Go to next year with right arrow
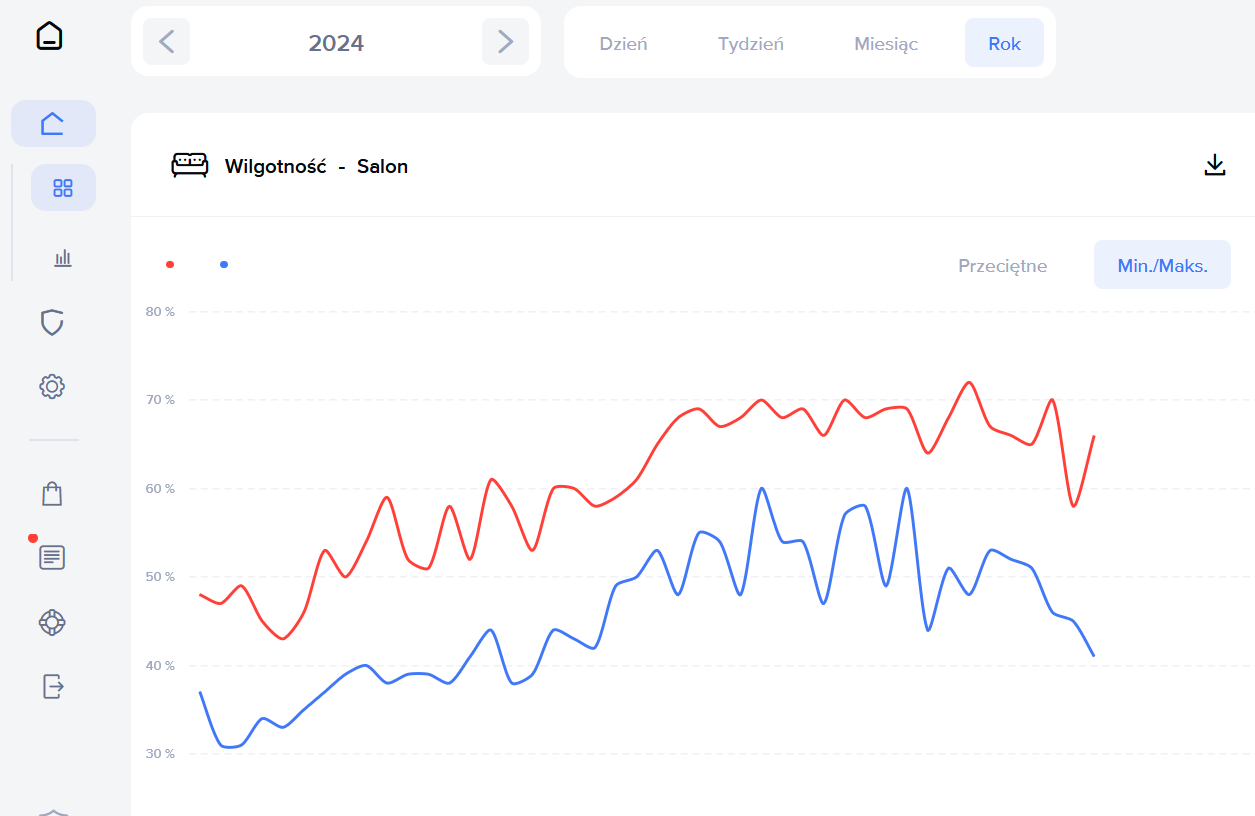The image size is (1255, 816). coord(505,42)
